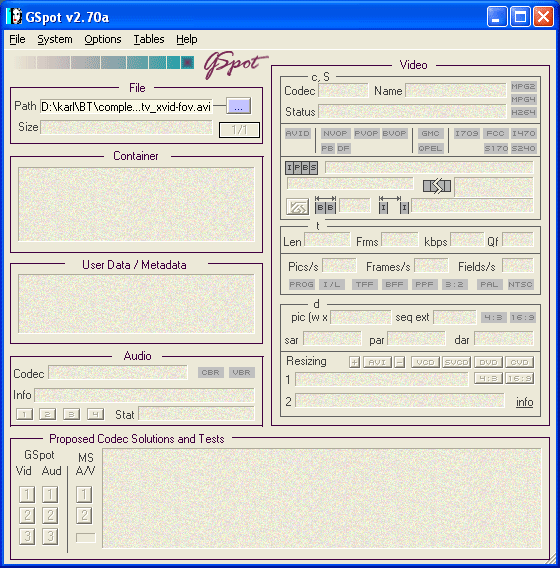Click GSpot Vid test button 1
This screenshot has height=568, width=560.
click(27, 494)
